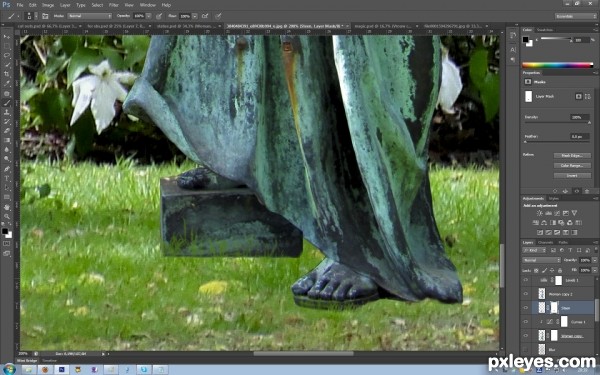Toggle airbrush mode next to Flow

205,16
